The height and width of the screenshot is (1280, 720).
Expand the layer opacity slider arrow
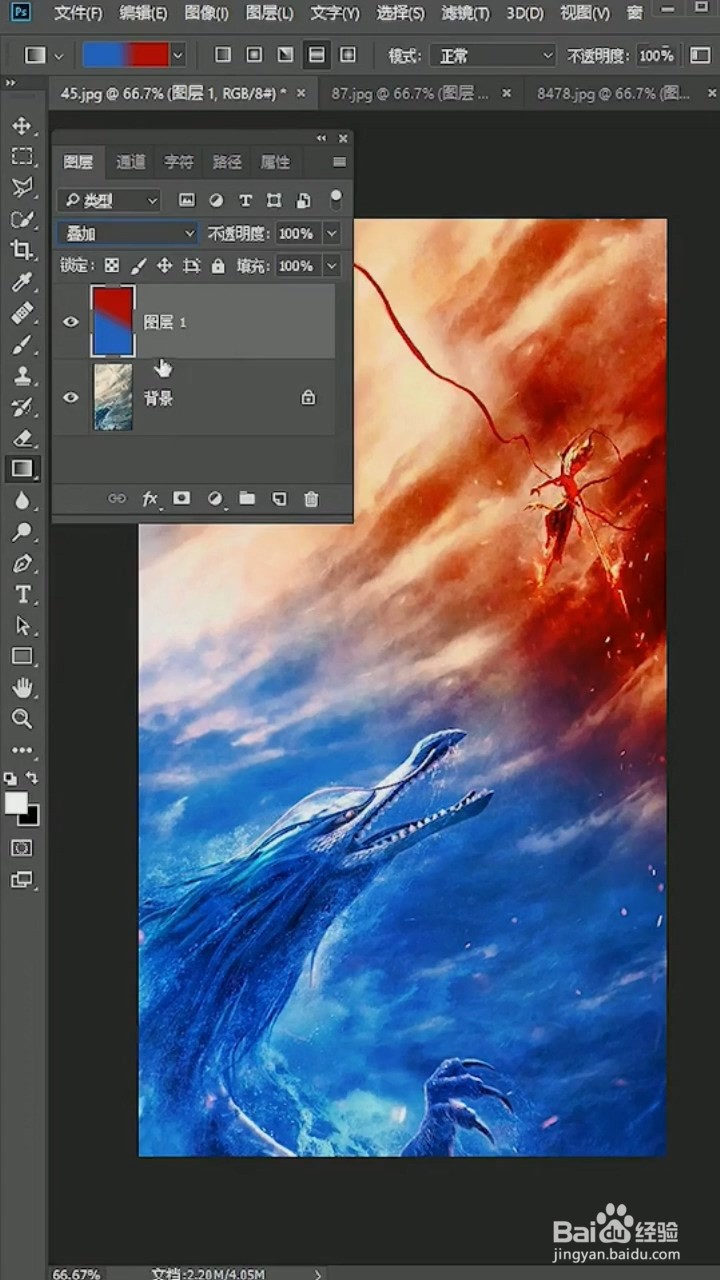332,233
